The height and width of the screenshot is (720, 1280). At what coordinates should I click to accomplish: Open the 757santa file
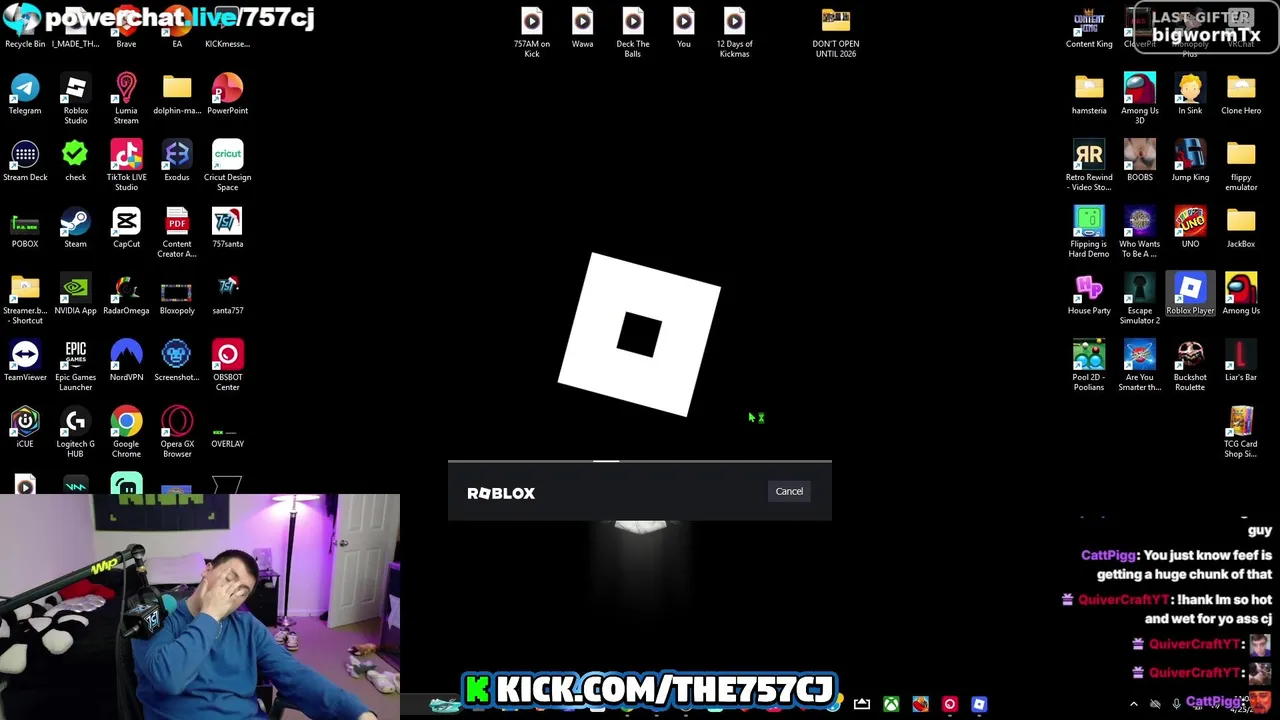point(227,227)
